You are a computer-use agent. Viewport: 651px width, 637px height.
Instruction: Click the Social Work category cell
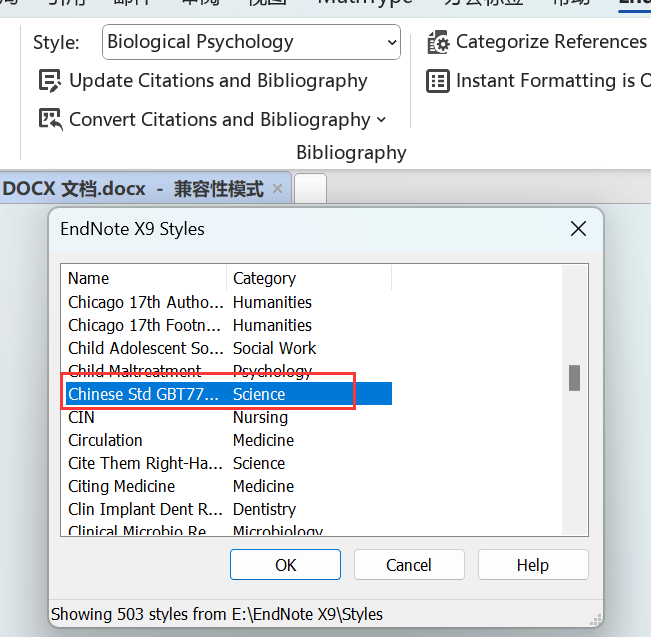coord(274,348)
